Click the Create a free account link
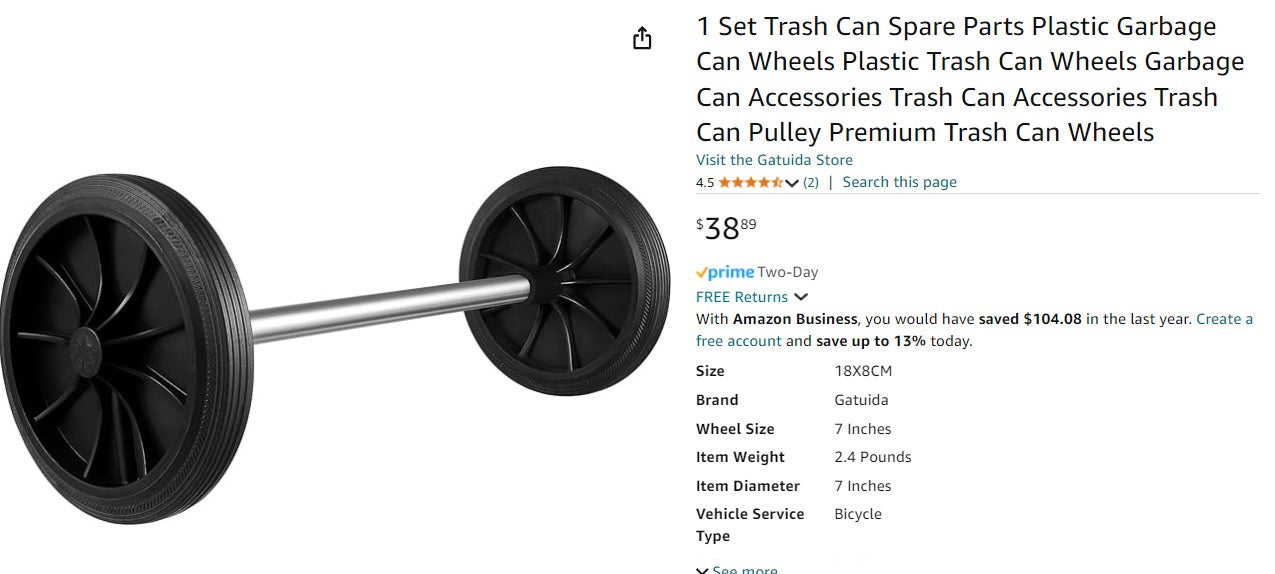The image size is (1275, 574). [x=1224, y=319]
